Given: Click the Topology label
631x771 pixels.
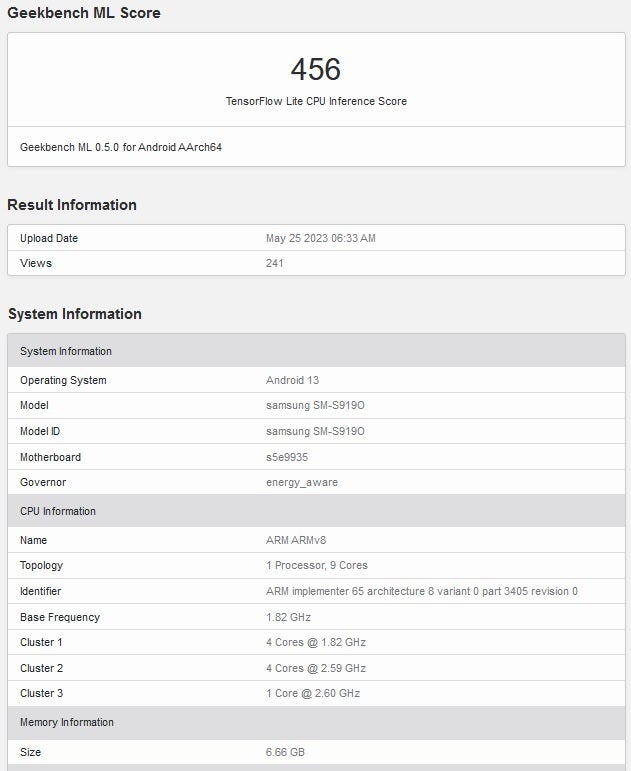Looking at the screenshot, I should 41,565.
